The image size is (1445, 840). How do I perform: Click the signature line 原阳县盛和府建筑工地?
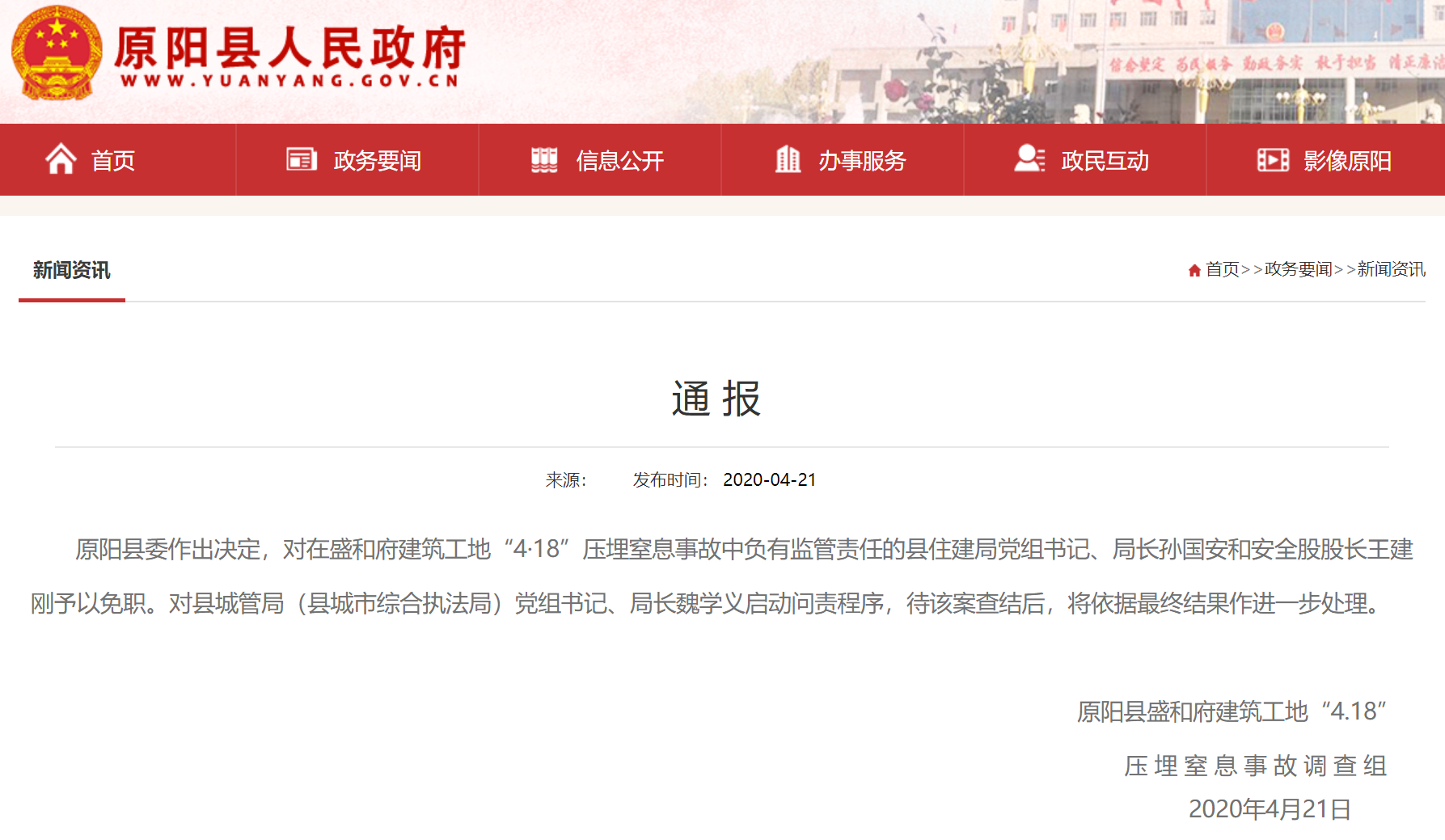pyautogui.click(x=1232, y=711)
